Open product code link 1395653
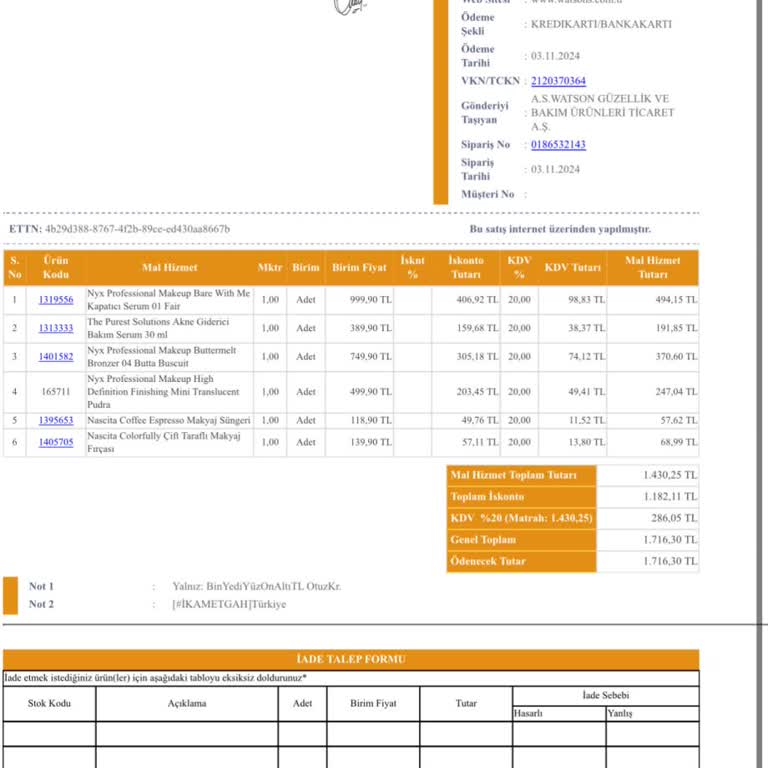 pos(56,420)
